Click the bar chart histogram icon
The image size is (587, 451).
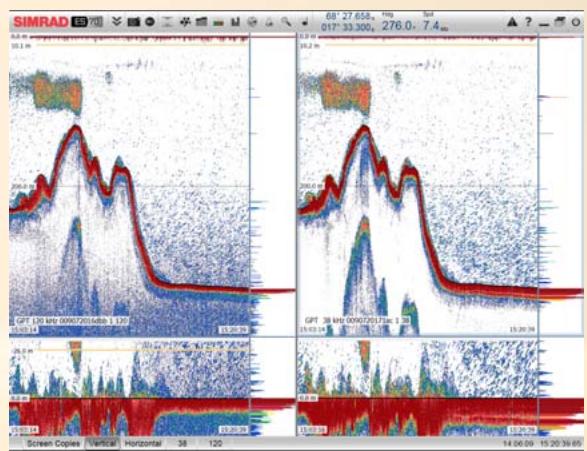coord(235,22)
